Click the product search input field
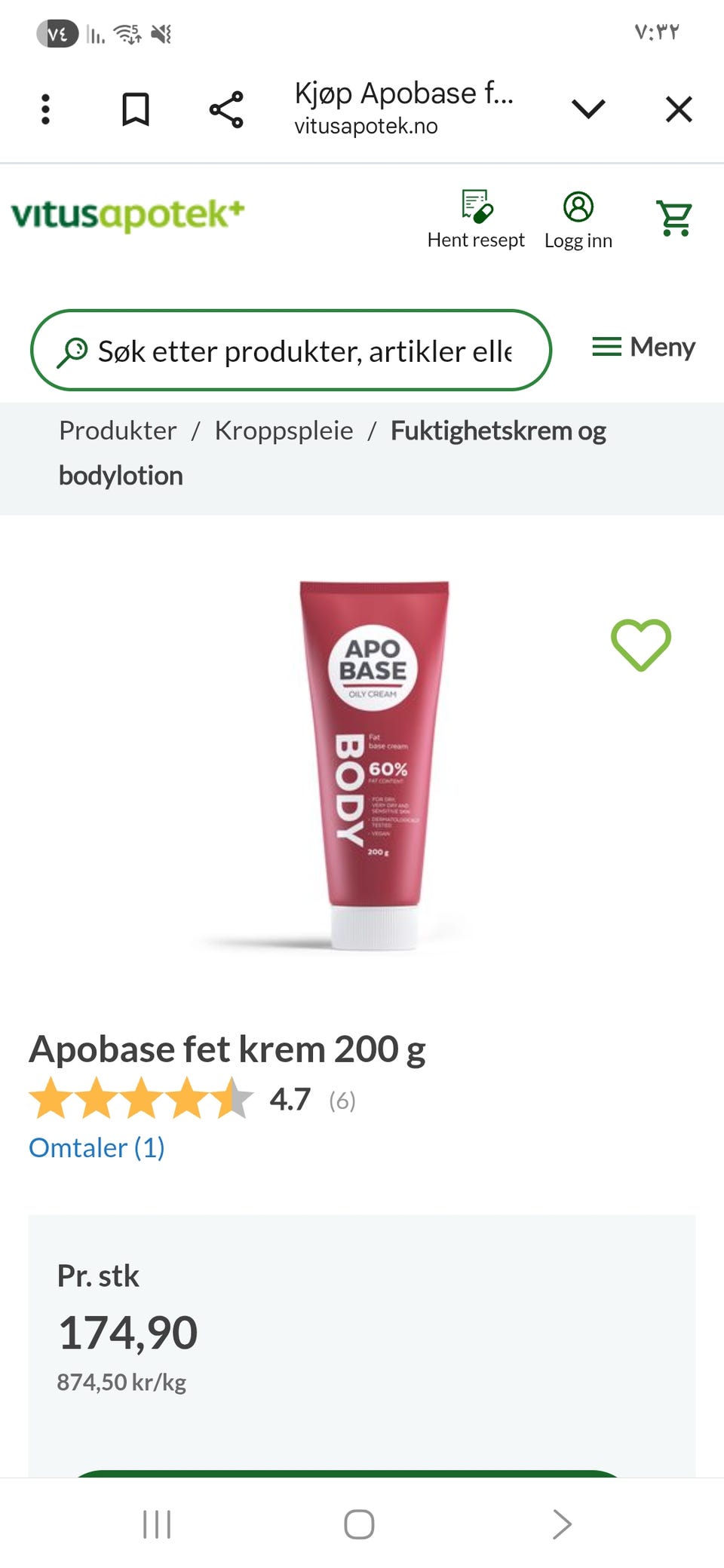This screenshot has height=1568, width=724. point(291,351)
